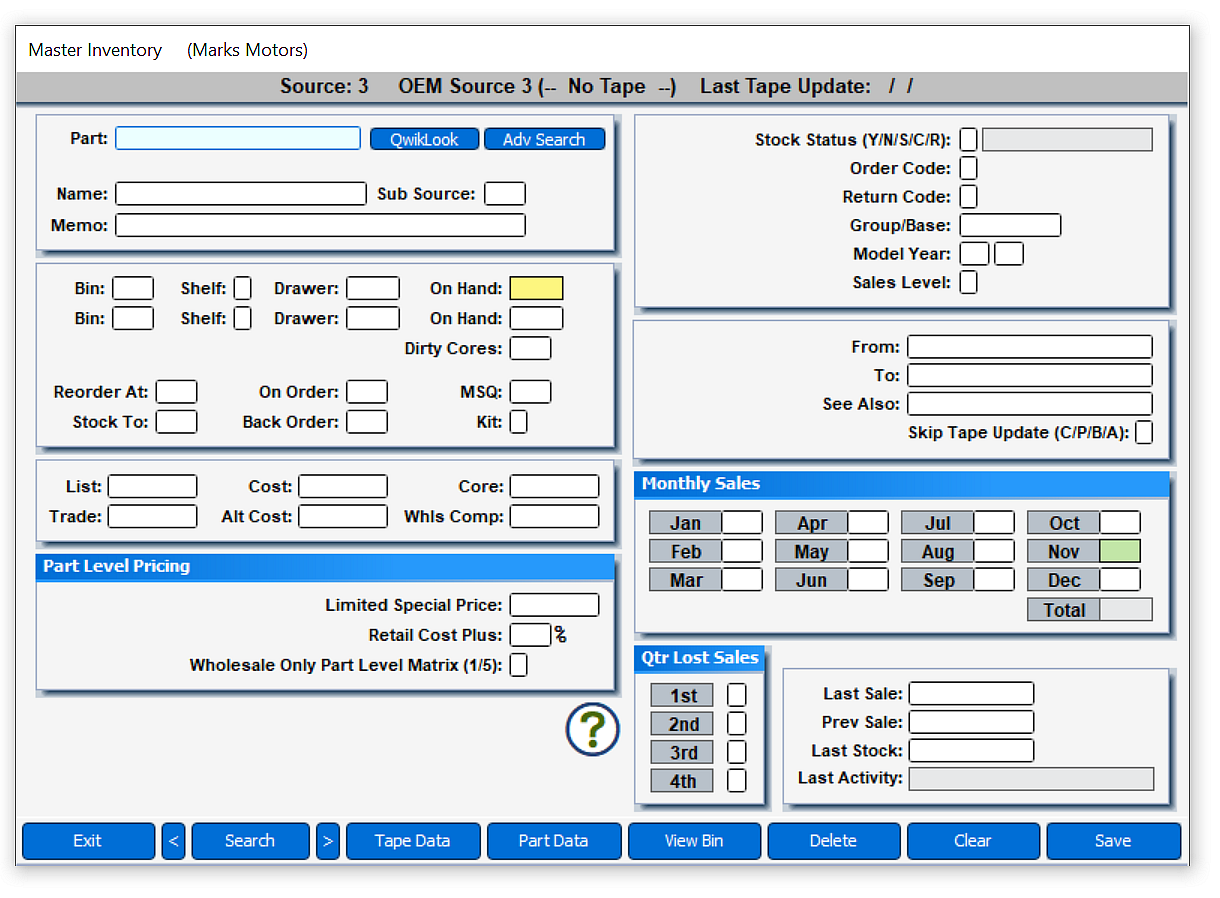1220x898 pixels.
Task: Go to previous record with left arrow
Action: 173,841
